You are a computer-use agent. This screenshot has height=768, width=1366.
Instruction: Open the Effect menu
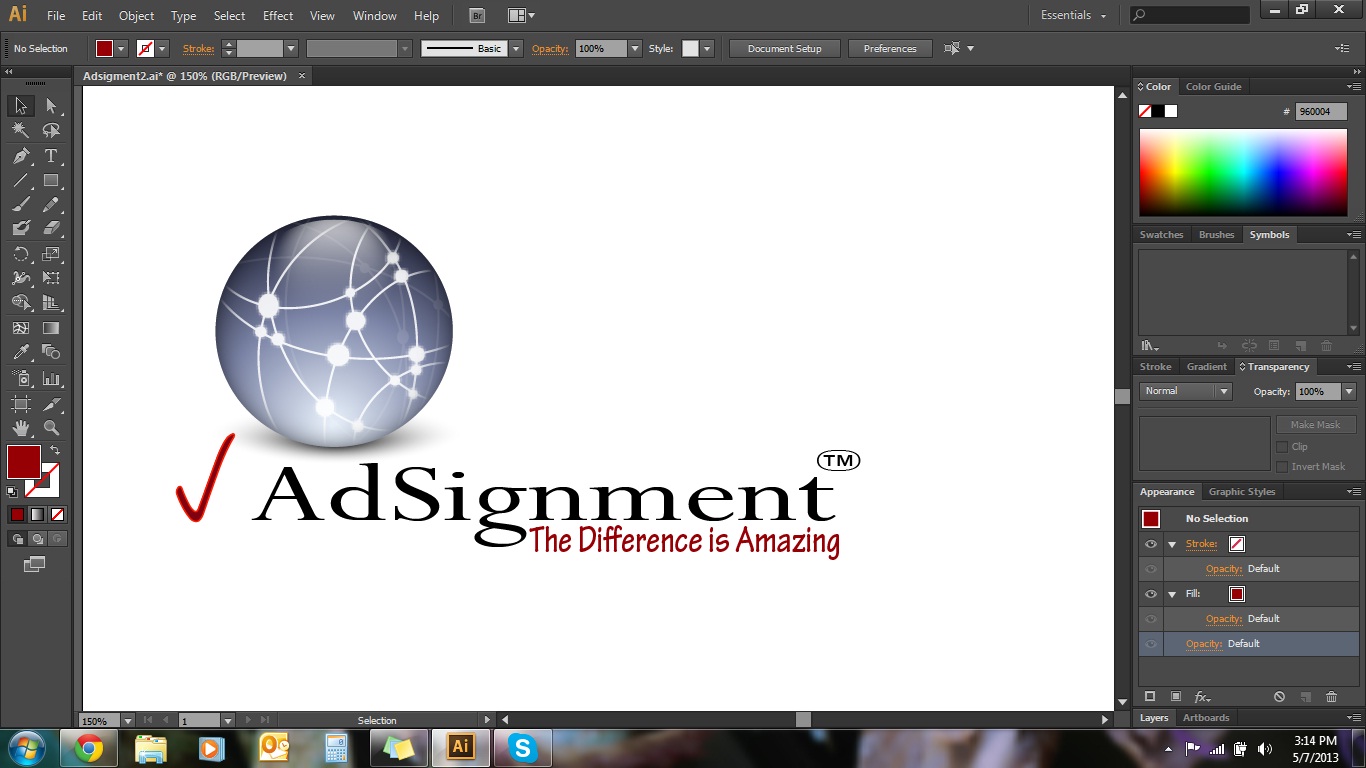pos(277,15)
